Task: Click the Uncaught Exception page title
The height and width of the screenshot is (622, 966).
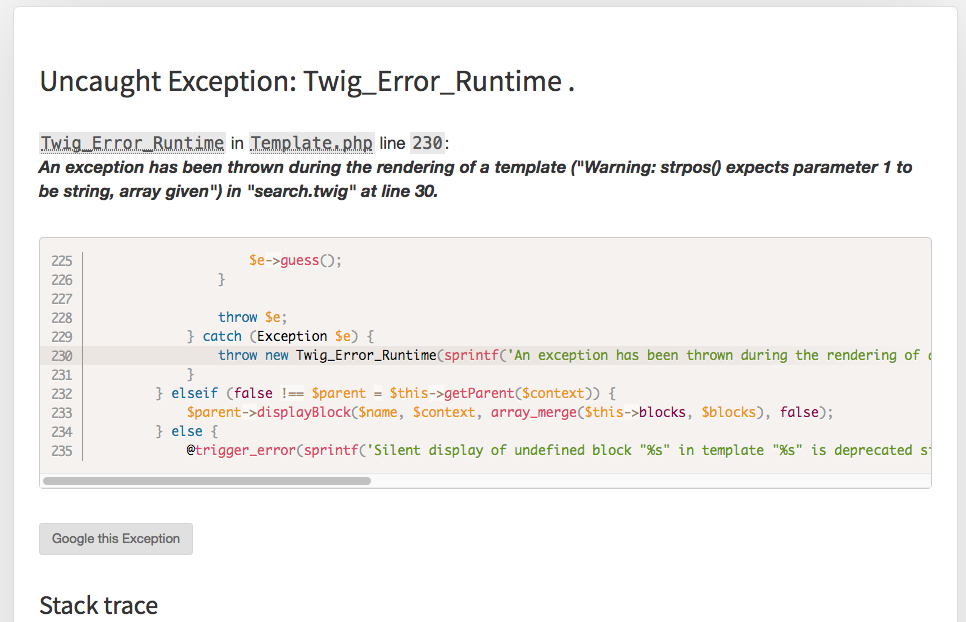Action: tap(307, 81)
